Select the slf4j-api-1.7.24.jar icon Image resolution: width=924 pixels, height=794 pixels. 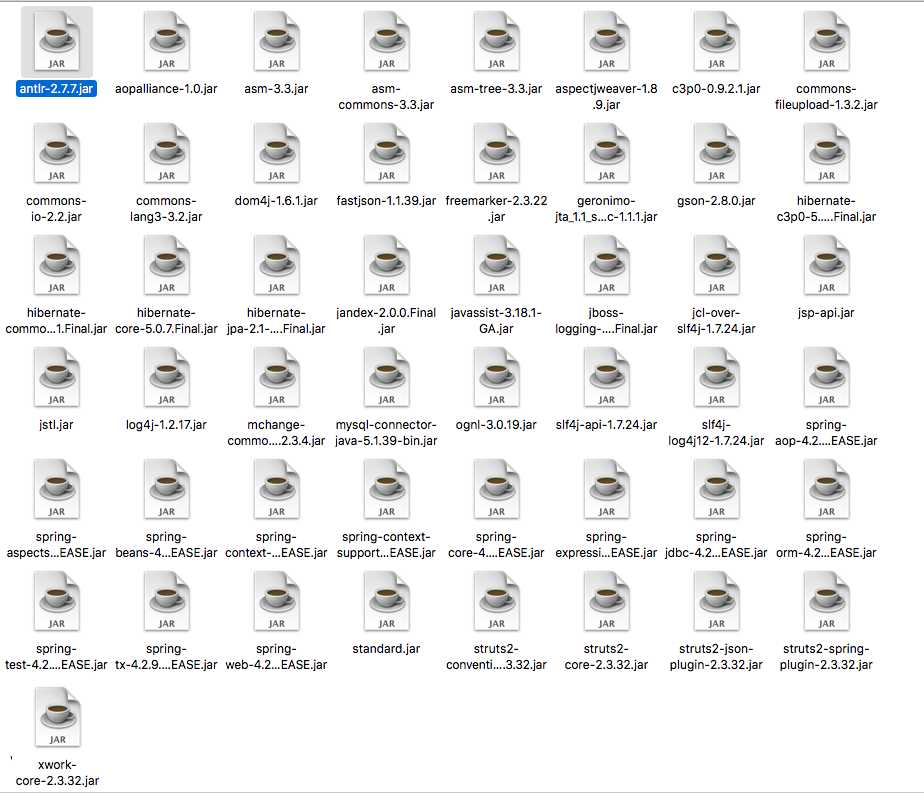point(606,378)
